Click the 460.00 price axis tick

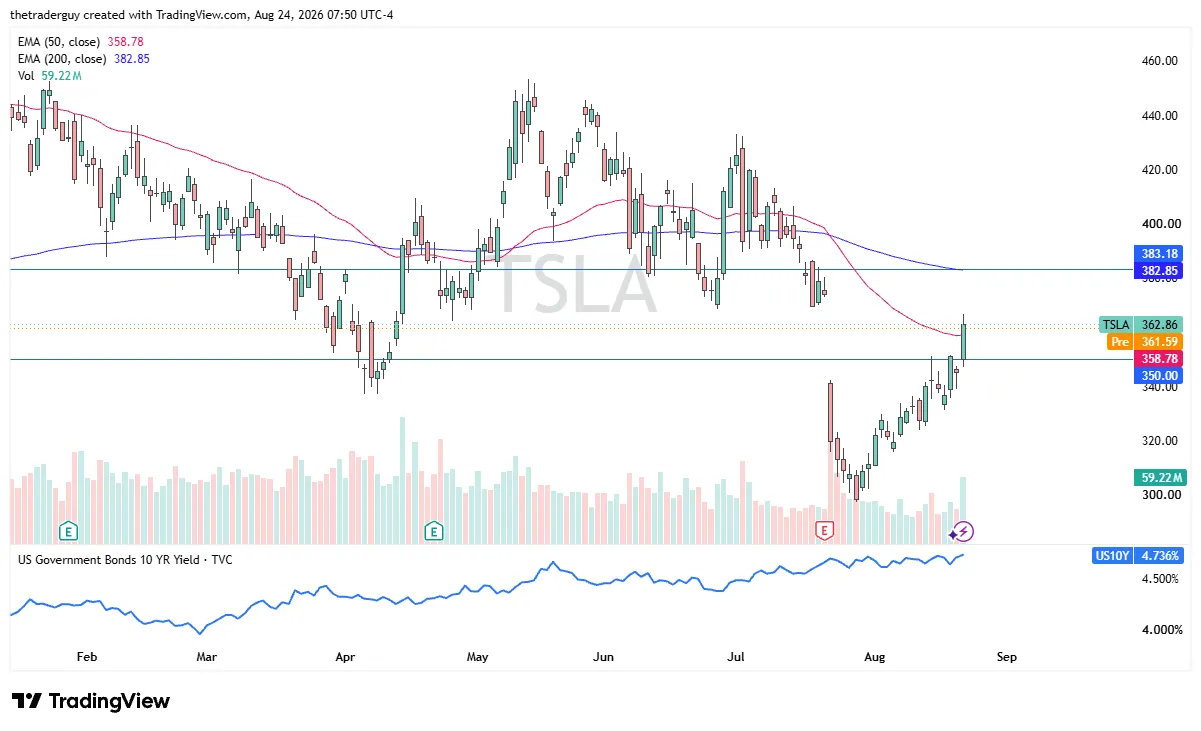point(1161,61)
